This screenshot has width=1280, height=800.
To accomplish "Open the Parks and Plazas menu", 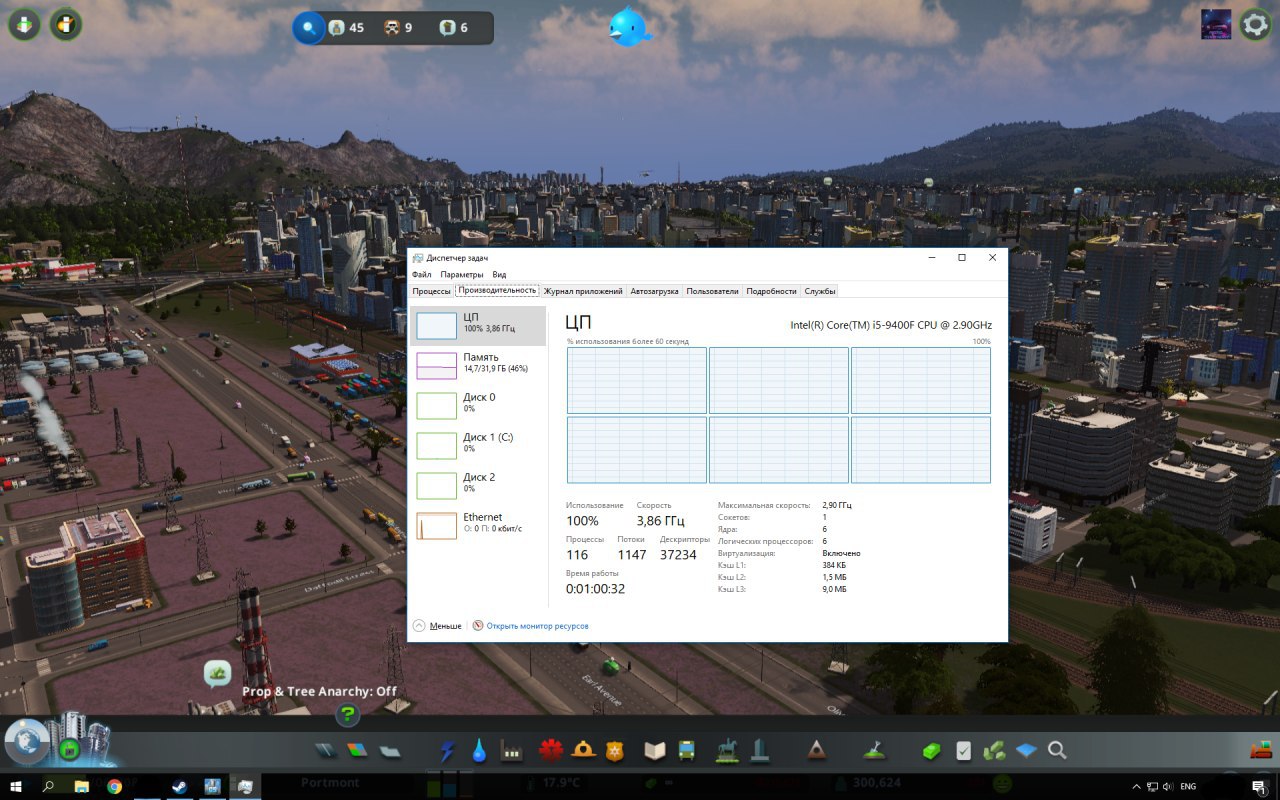I will [727, 750].
